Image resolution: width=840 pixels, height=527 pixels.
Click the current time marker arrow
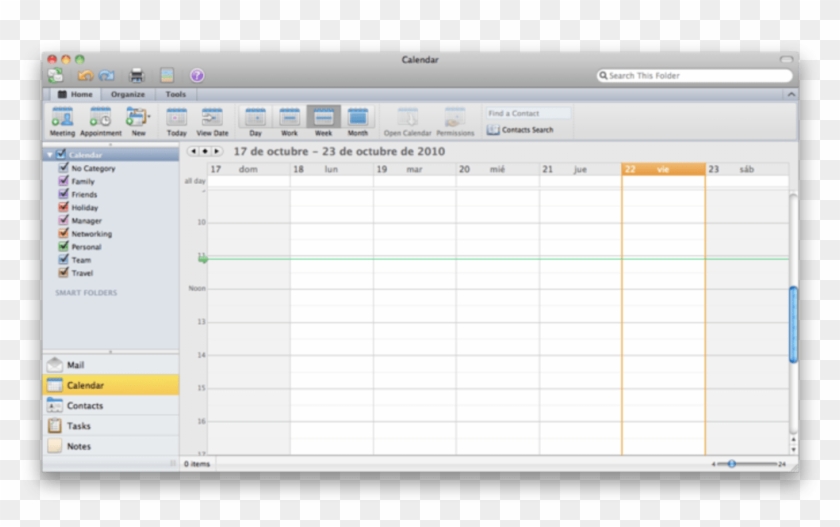(203, 259)
